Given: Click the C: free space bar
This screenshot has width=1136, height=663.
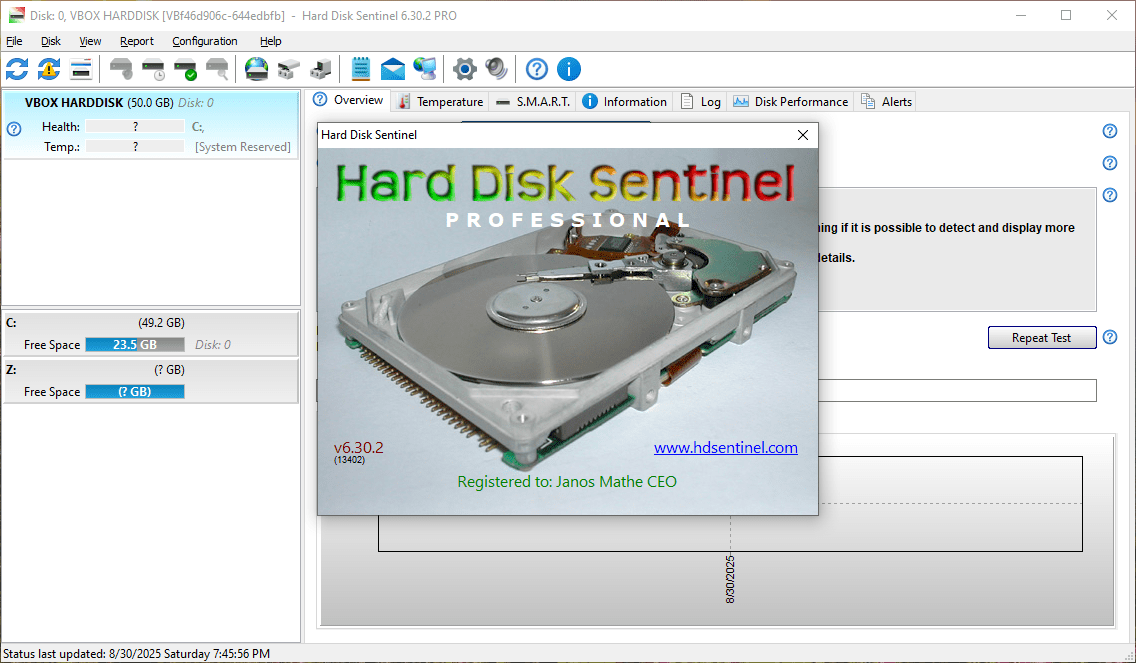Looking at the screenshot, I should point(135,345).
